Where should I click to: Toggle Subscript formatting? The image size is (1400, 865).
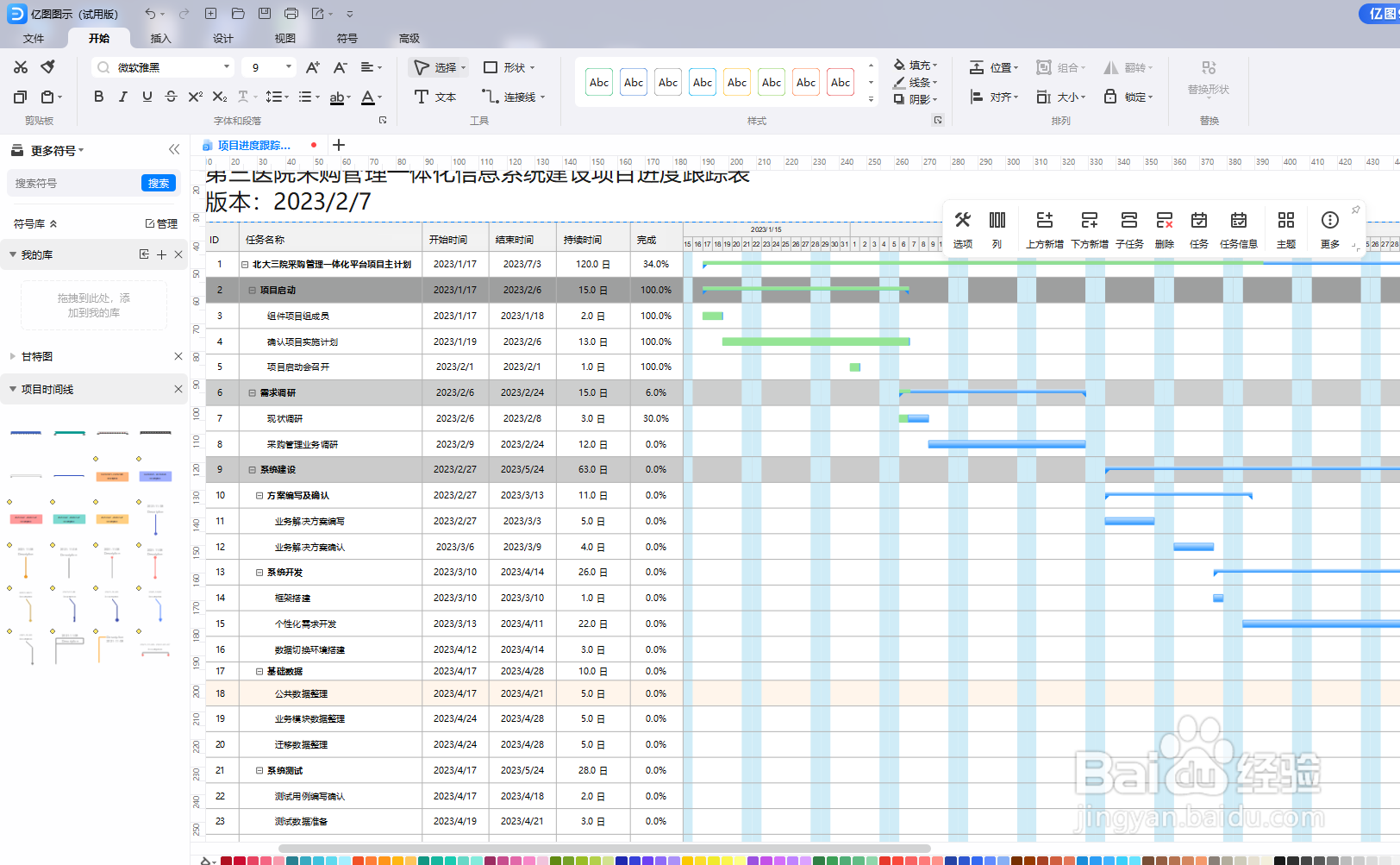pos(220,97)
